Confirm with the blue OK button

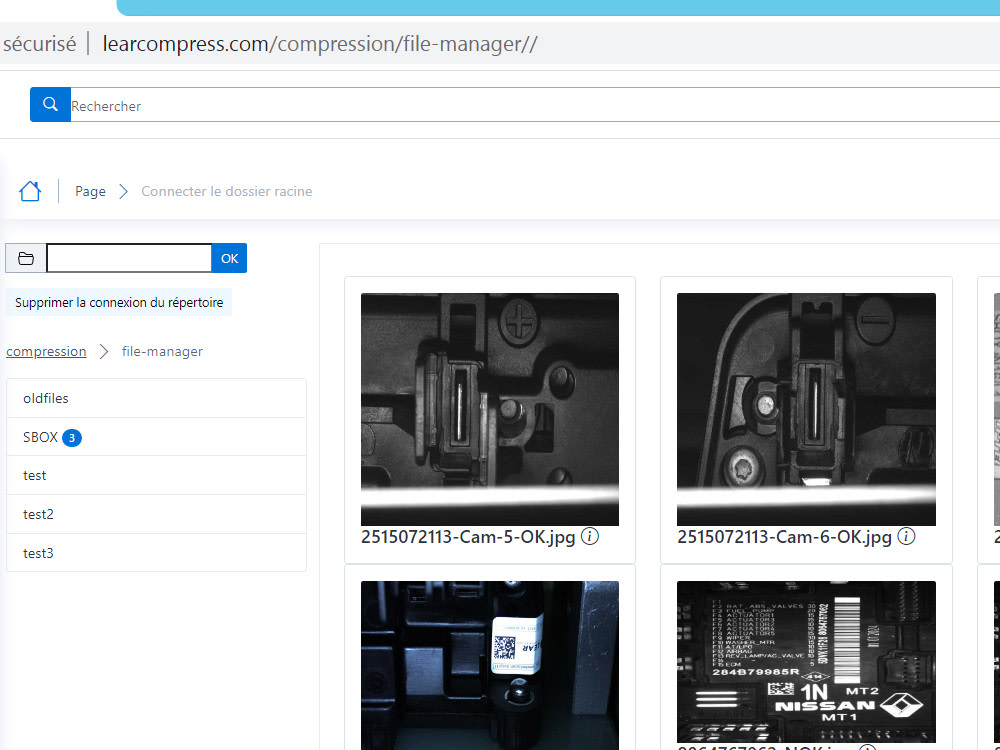tap(229, 258)
